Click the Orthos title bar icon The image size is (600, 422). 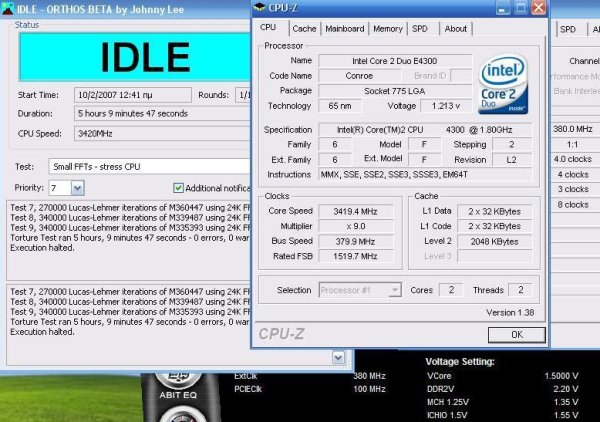pos(7,9)
